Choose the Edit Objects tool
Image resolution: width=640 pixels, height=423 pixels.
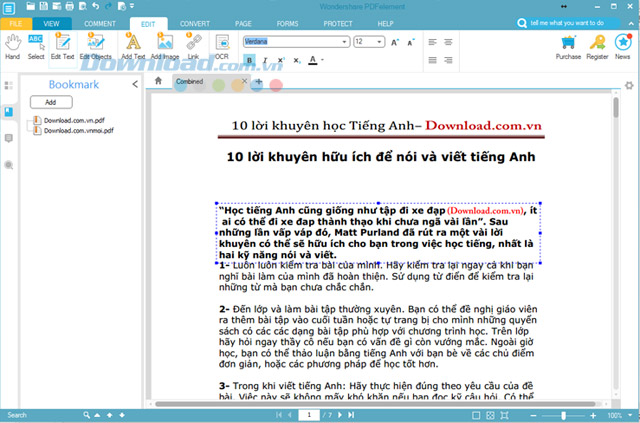tap(96, 47)
